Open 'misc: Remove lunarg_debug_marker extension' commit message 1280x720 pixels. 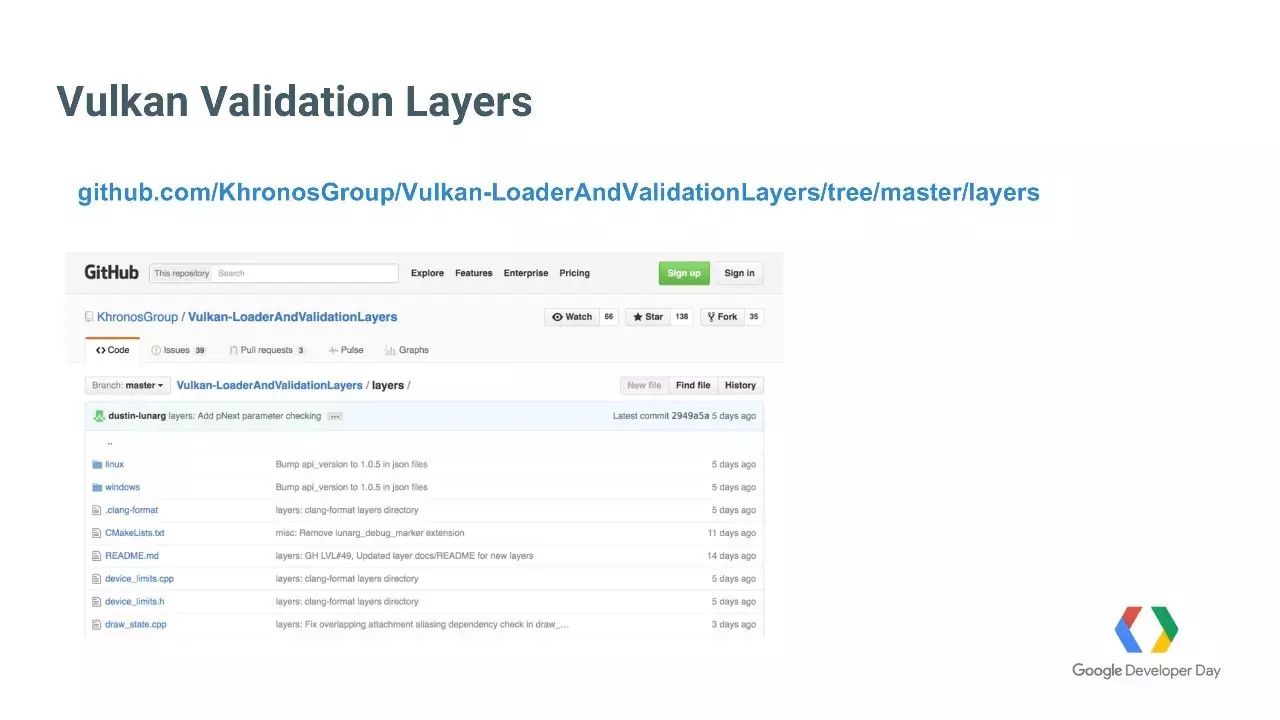(x=370, y=533)
